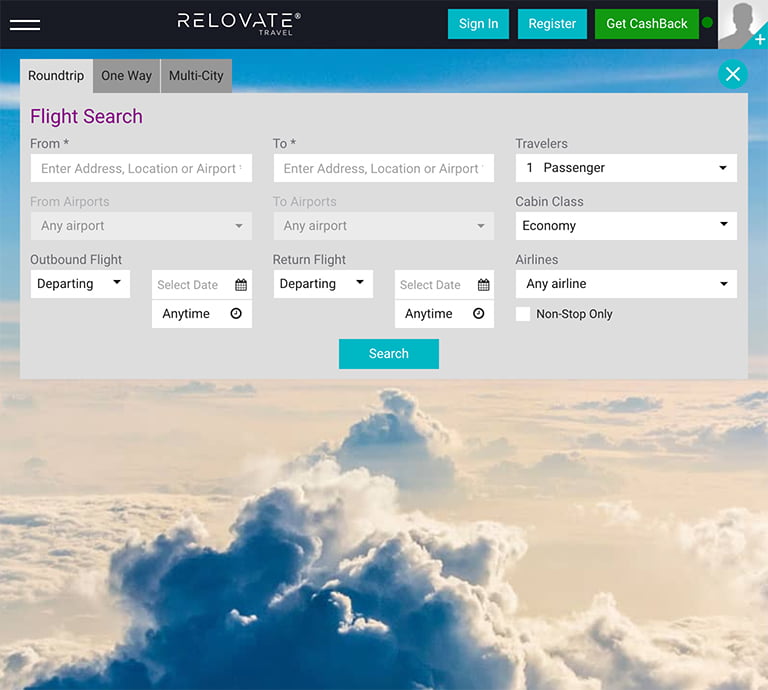The width and height of the screenshot is (768, 690).
Task: Expand the Travelers passenger dropdown
Action: pyautogui.click(x=626, y=168)
